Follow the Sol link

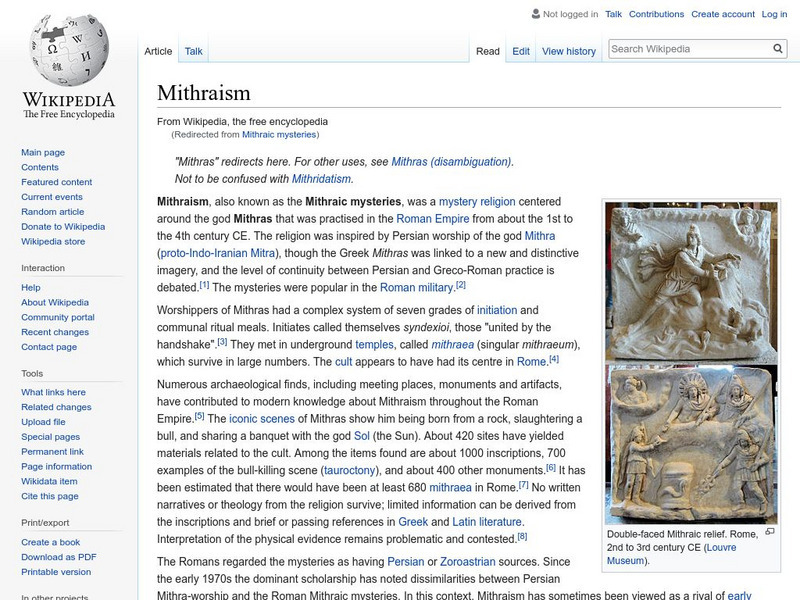coord(362,436)
